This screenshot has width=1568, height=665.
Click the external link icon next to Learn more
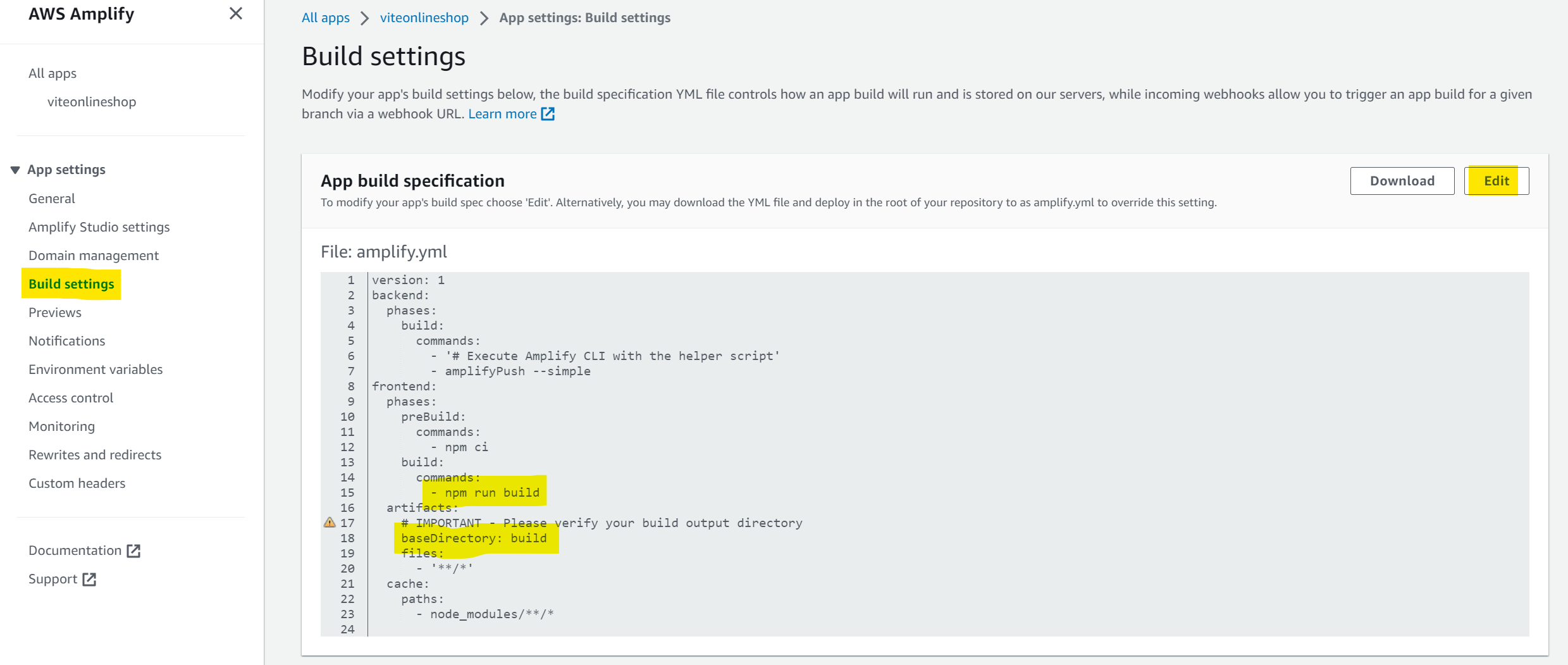tap(548, 114)
